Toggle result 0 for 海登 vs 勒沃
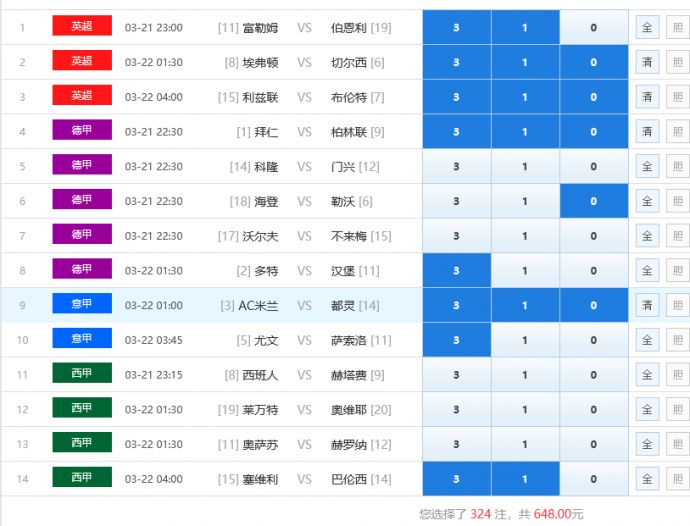The height and width of the screenshot is (526, 690). (x=593, y=201)
